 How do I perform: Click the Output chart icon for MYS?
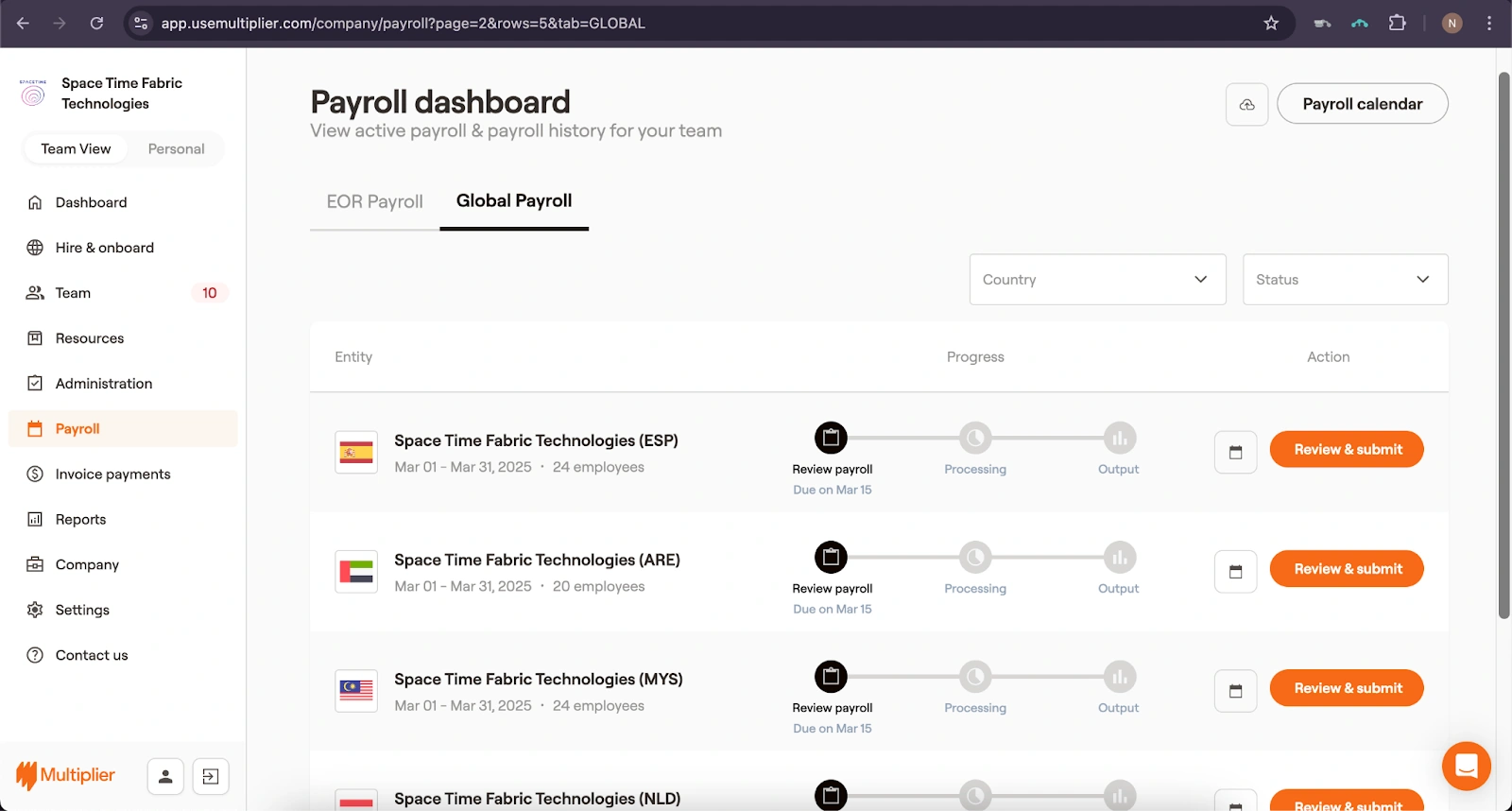pos(1119,676)
